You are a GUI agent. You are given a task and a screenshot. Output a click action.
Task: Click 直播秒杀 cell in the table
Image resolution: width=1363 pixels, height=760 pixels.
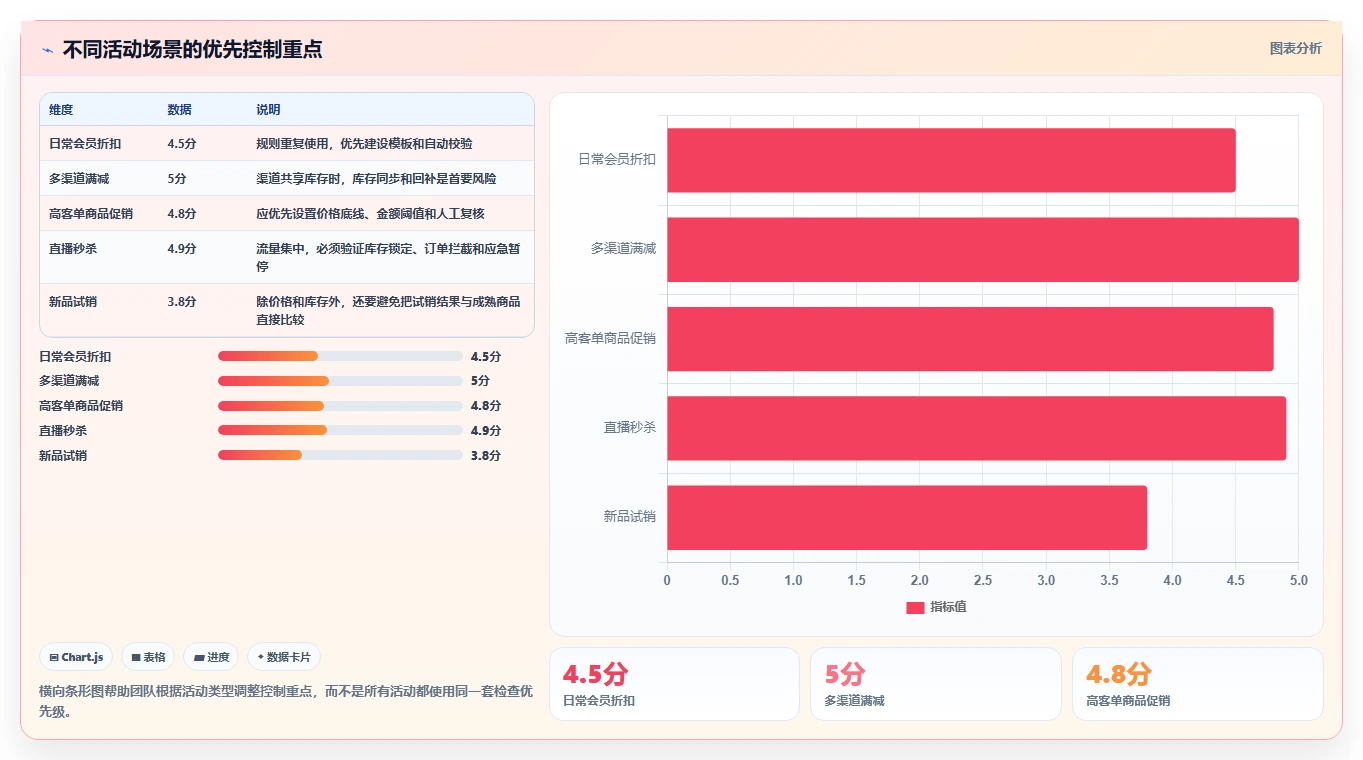[73, 249]
